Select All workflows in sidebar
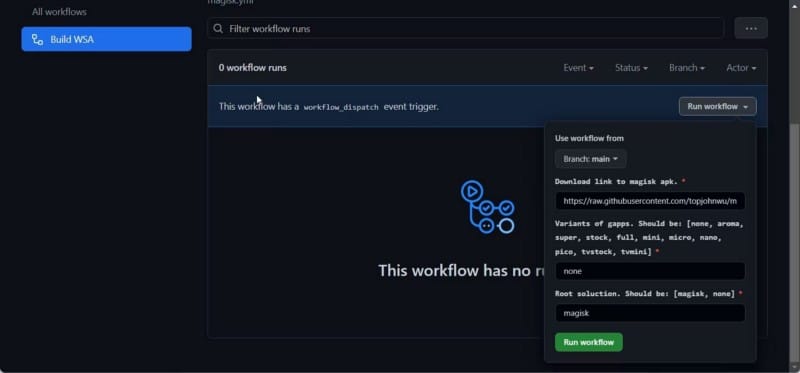 coord(59,12)
